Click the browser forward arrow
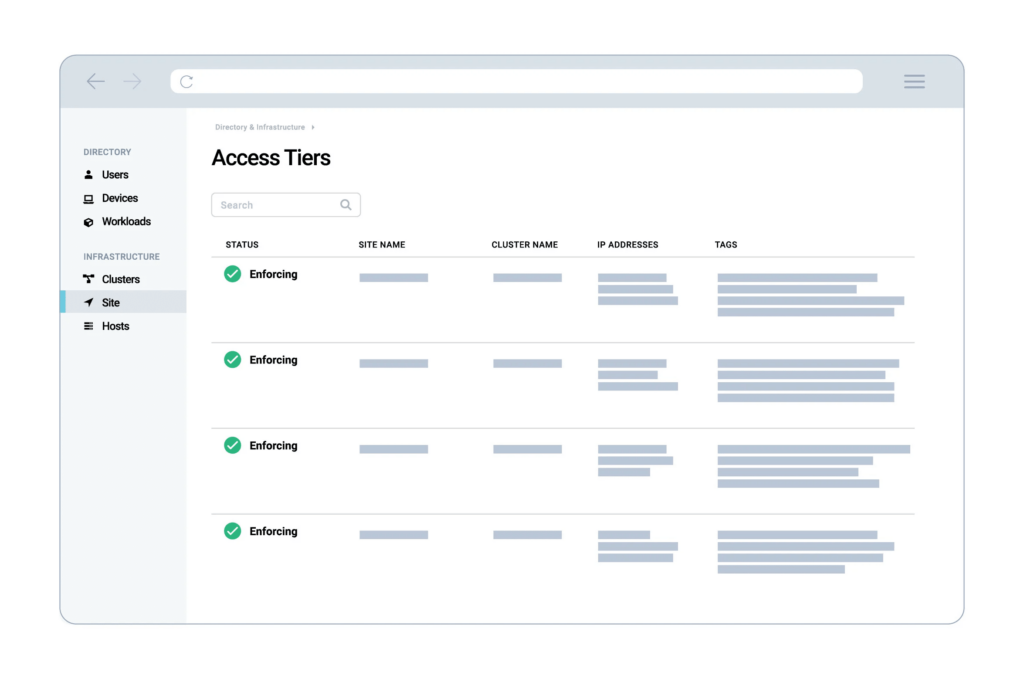1024x679 pixels. (133, 81)
